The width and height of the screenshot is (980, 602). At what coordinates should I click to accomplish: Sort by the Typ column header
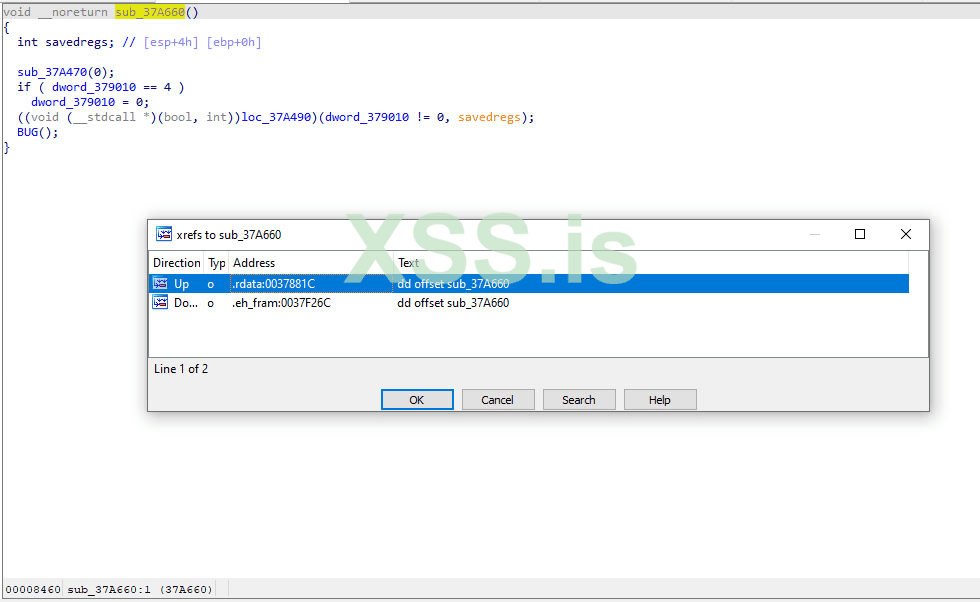tap(216, 263)
